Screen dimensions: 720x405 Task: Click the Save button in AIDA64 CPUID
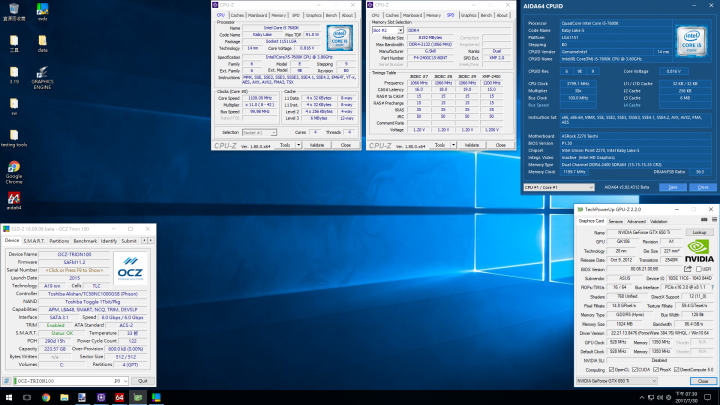[672, 186]
